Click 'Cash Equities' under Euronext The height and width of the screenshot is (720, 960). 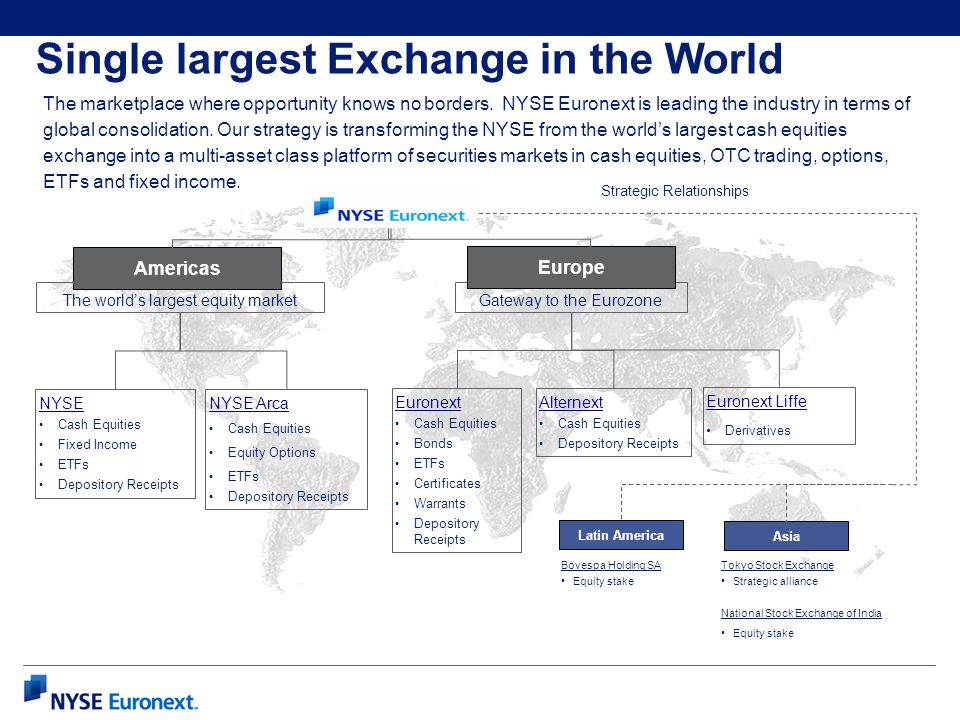(x=455, y=423)
